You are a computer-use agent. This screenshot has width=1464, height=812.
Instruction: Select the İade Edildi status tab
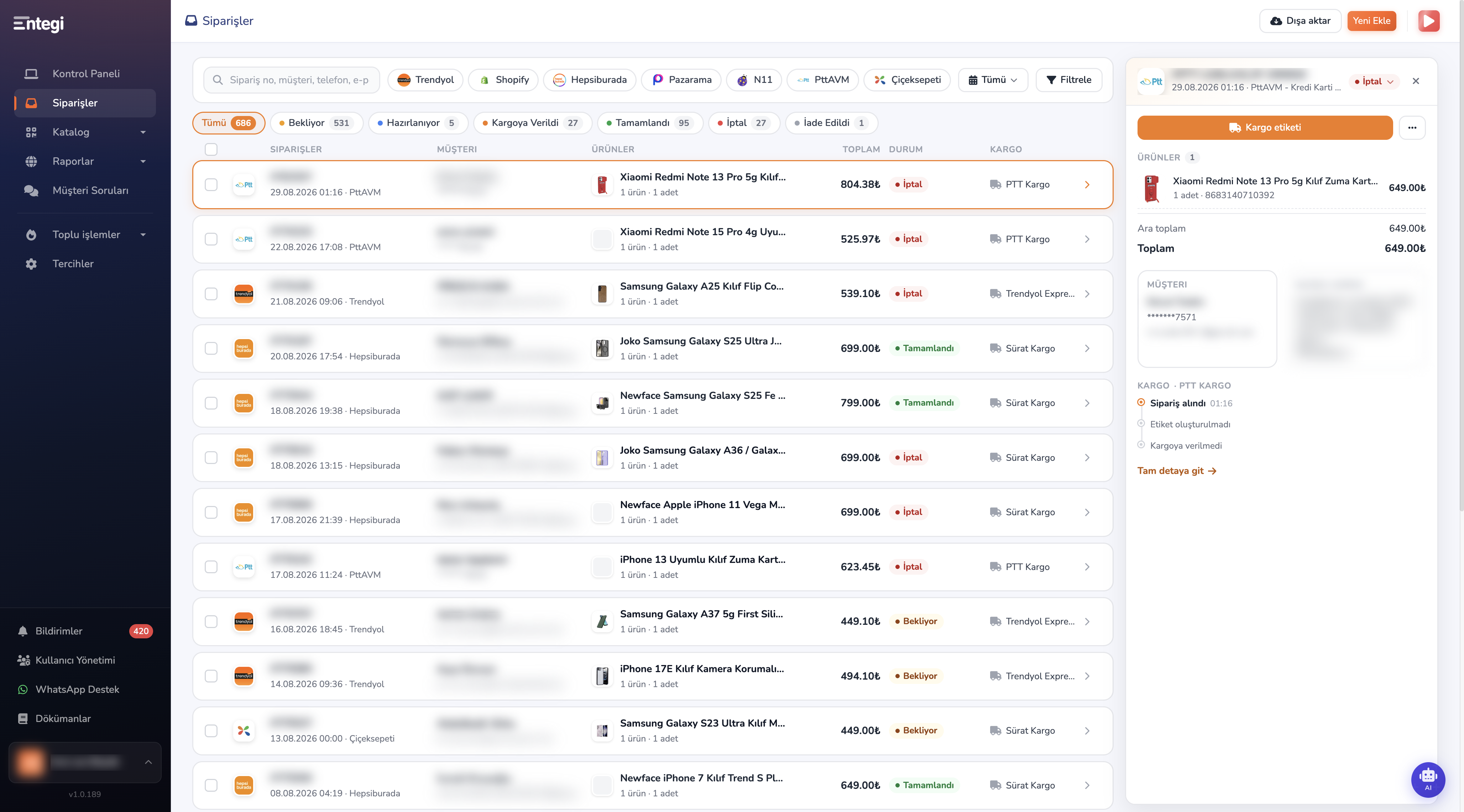(x=831, y=123)
